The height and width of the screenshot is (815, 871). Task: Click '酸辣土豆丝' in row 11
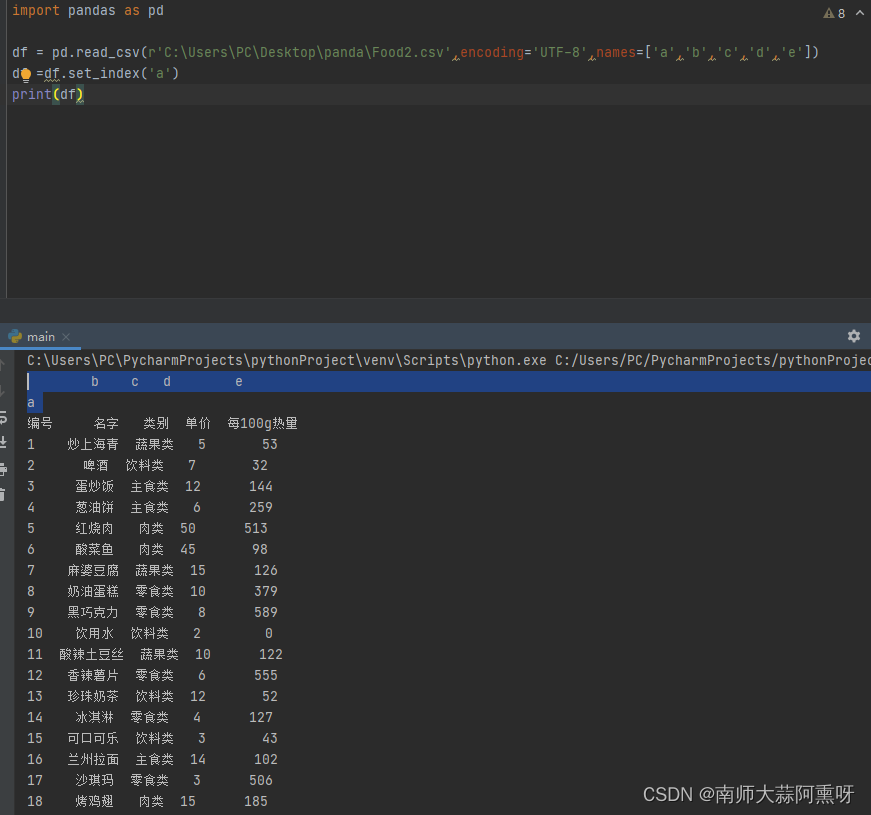(91, 655)
